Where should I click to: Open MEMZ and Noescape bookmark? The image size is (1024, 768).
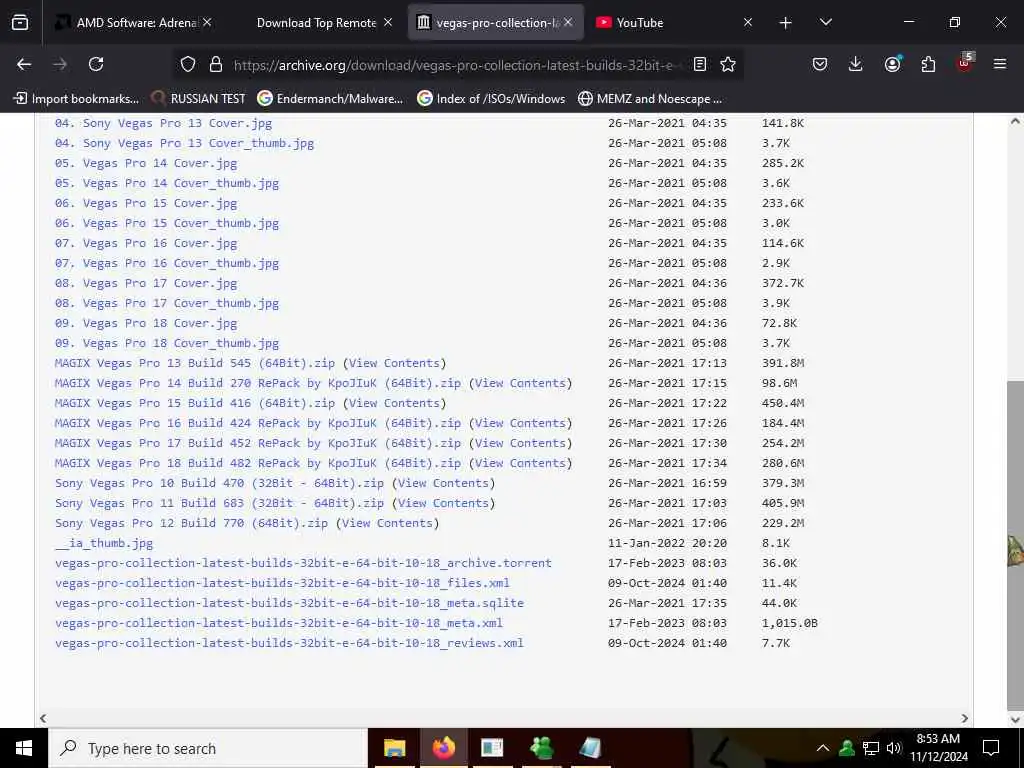coord(650,99)
